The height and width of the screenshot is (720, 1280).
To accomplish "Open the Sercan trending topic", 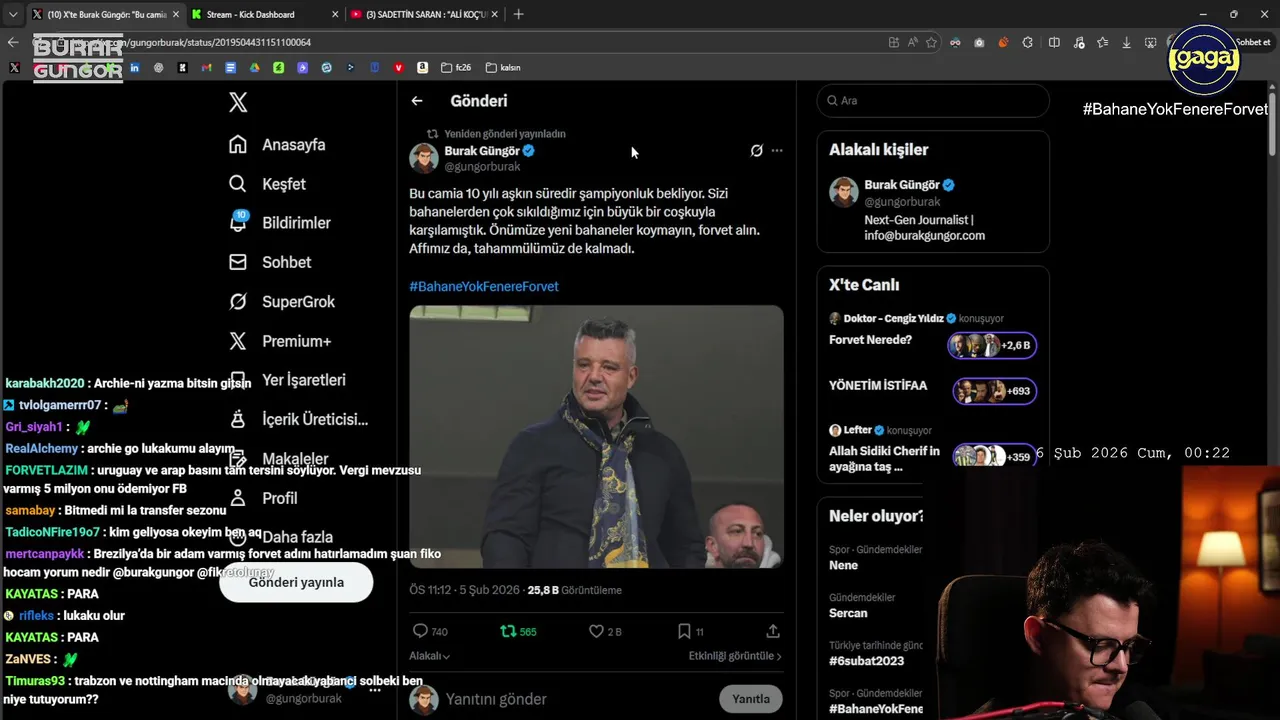I will [848, 613].
